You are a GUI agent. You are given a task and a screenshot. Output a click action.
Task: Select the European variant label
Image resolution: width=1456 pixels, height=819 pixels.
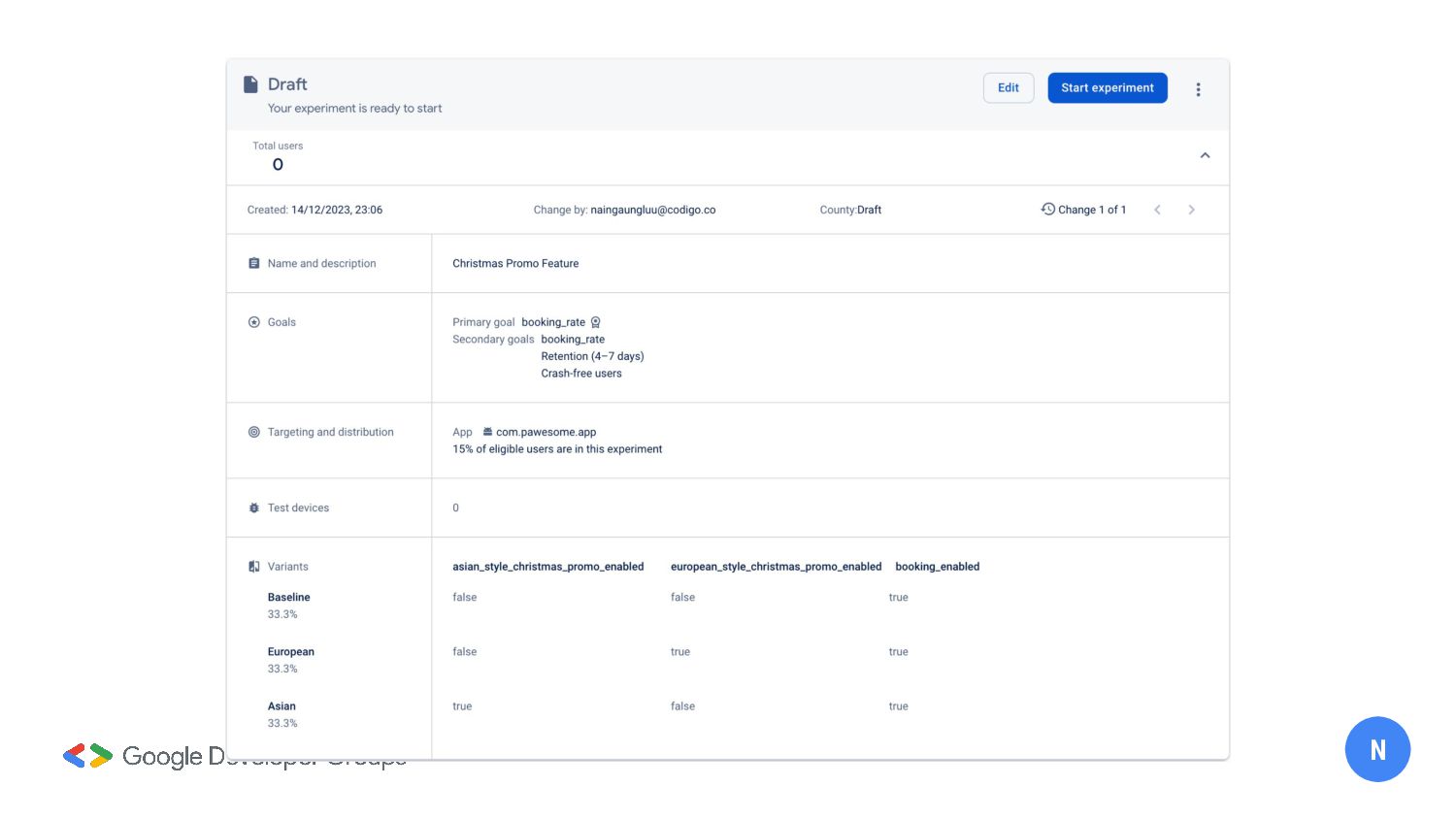(290, 652)
